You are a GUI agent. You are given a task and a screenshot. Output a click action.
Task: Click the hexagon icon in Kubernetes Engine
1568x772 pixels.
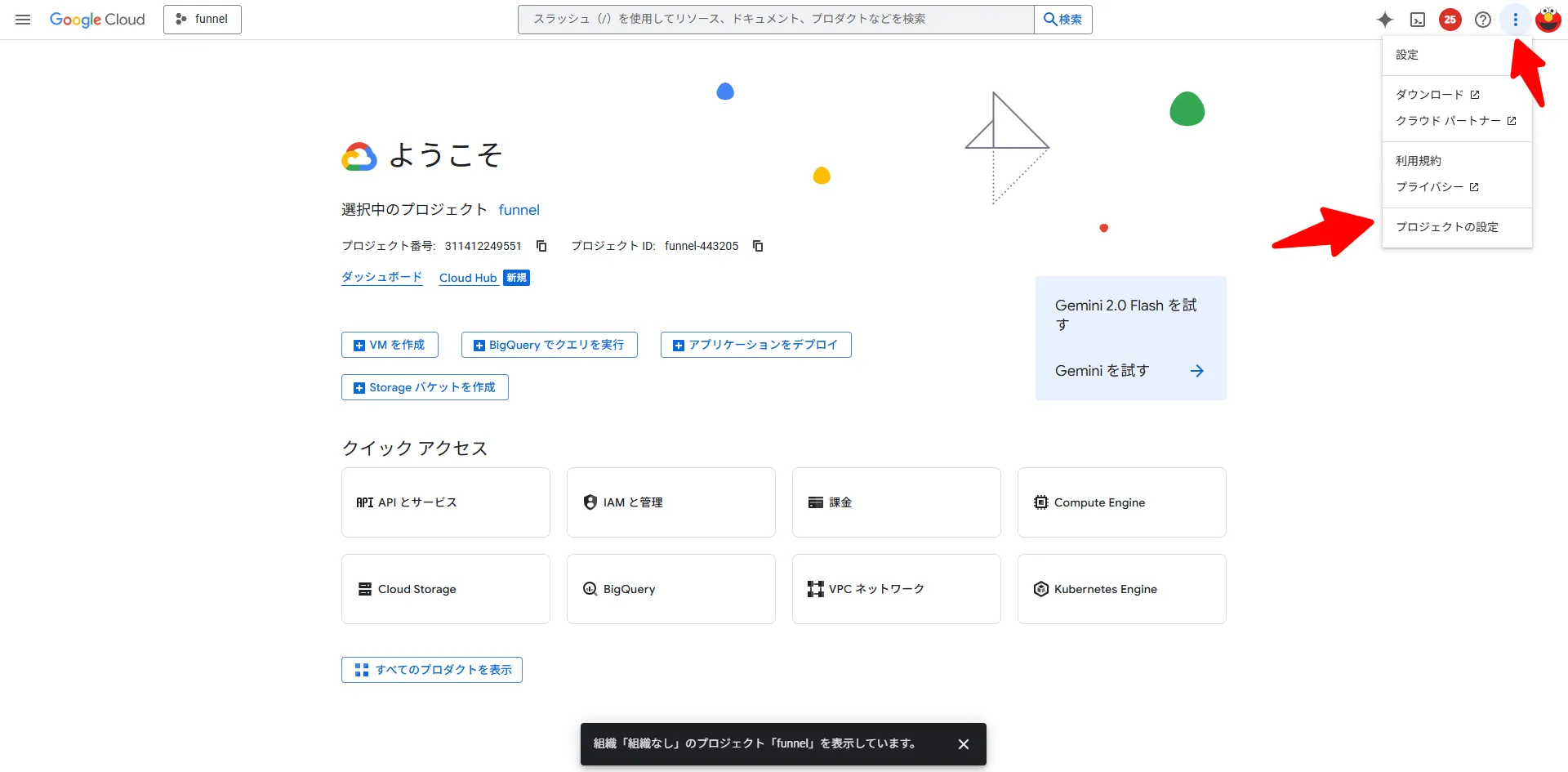point(1041,589)
